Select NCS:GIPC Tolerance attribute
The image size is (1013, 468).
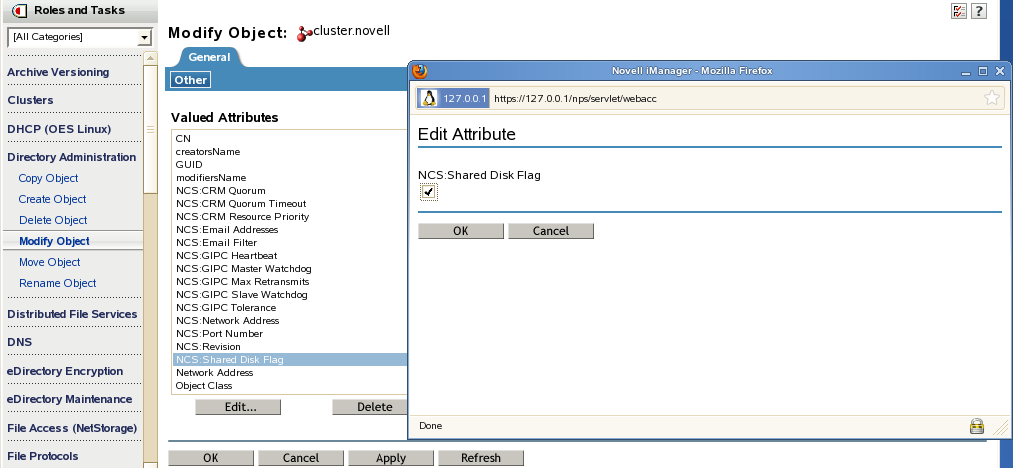pyautogui.click(x=291, y=308)
